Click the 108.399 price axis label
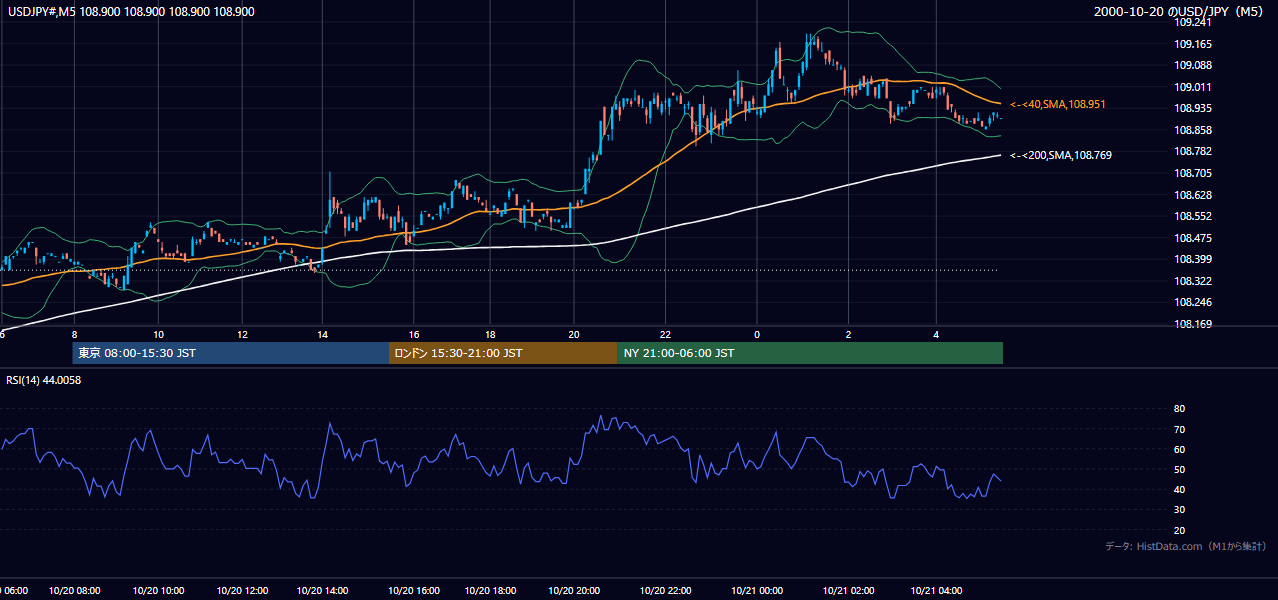Viewport: 1278px width, 600px height. tap(1193, 259)
